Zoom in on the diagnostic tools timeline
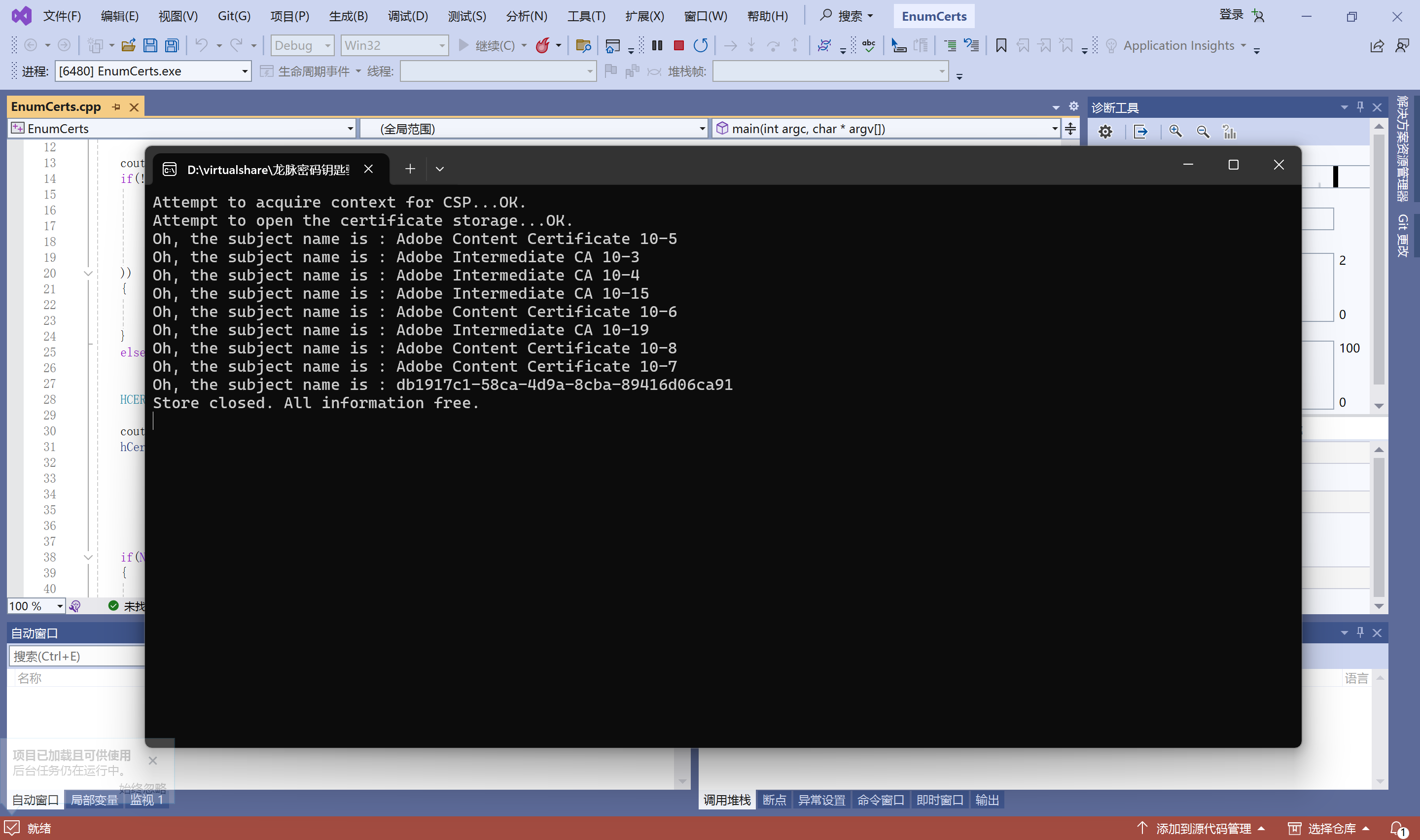Image resolution: width=1420 pixels, height=840 pixels. pyautogui.click(x=1175, y=132)
